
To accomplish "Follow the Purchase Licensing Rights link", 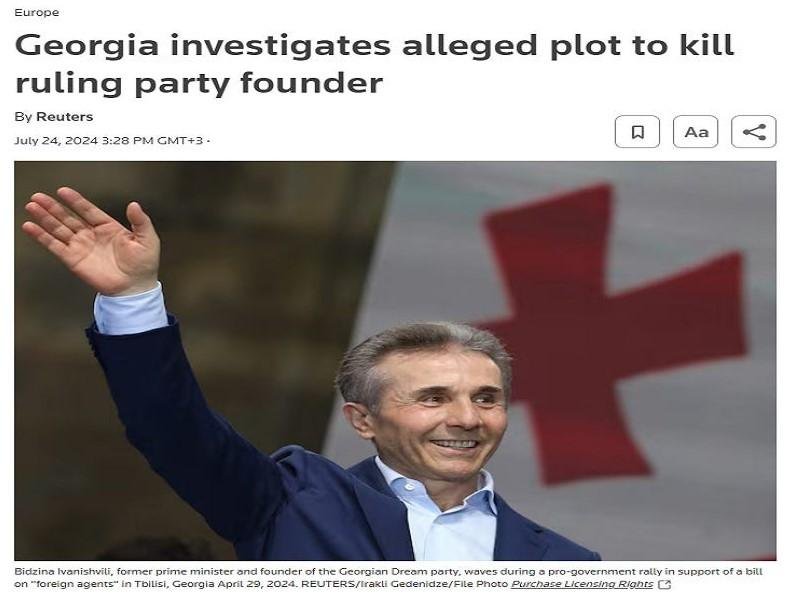I will click(582, 584).
